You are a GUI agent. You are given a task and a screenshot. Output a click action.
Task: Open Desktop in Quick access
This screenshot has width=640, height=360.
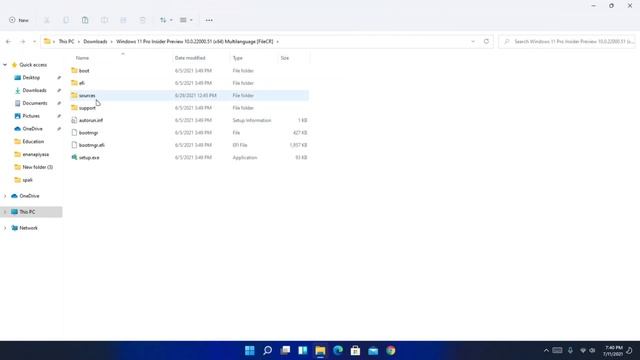[x=31, y=78]
